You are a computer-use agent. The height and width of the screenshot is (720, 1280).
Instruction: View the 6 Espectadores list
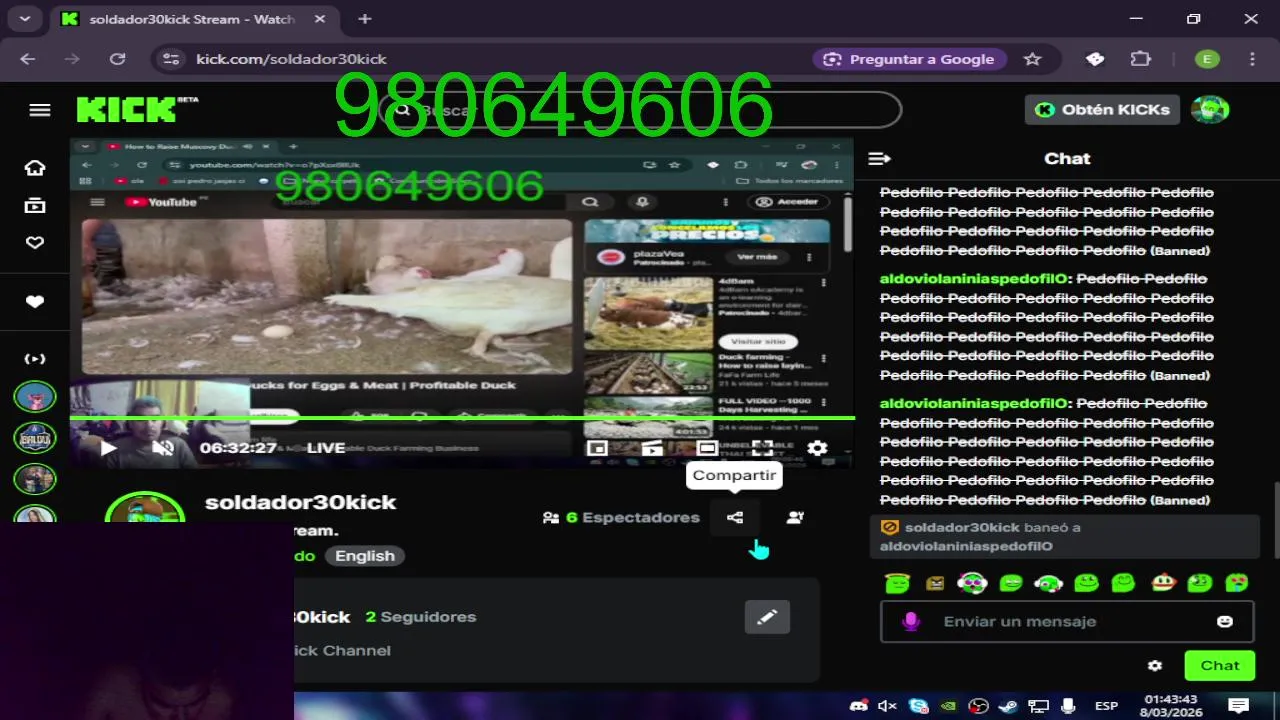coord(620,517)
